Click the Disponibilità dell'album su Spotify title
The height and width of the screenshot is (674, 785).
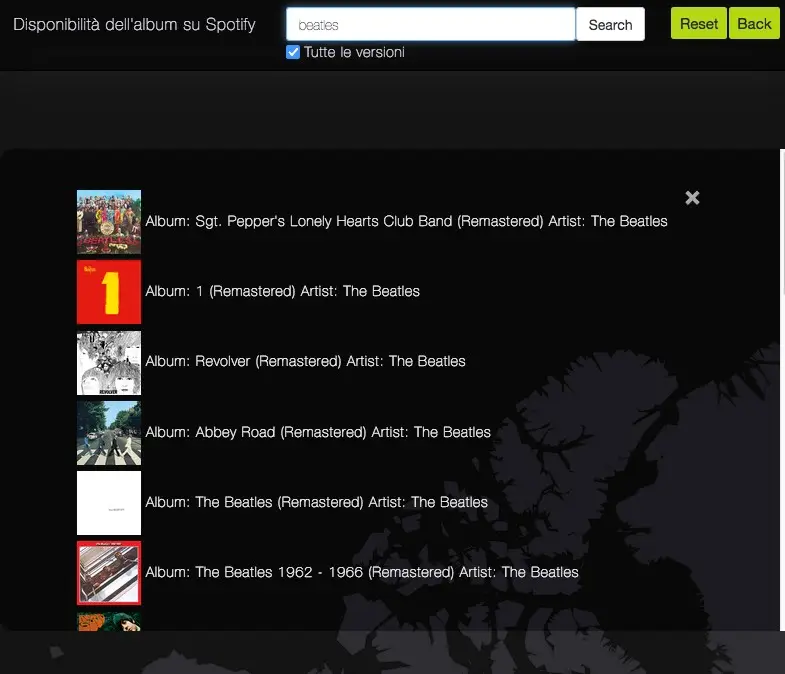tap(134, 24)
